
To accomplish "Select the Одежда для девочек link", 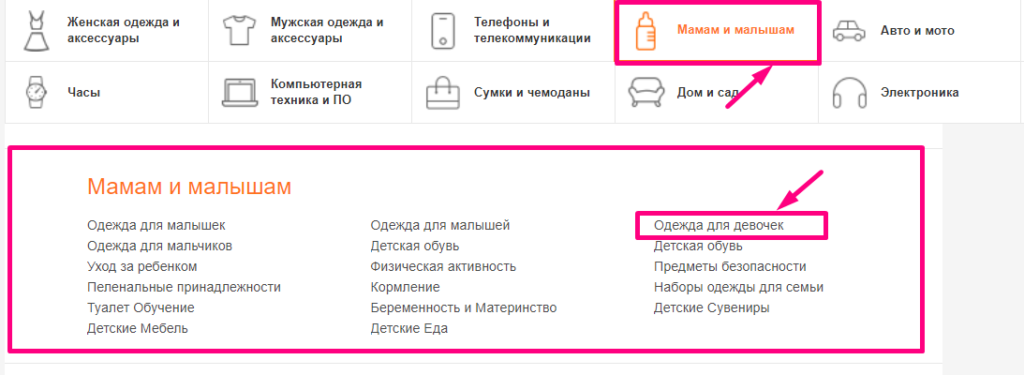I will (718, 225).
